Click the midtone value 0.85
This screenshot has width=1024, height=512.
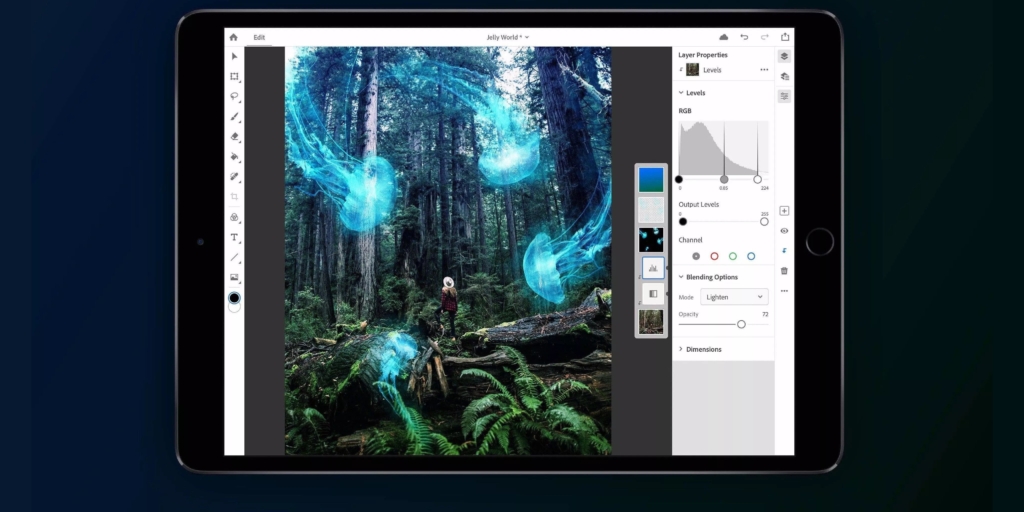click(x=724, y=188)
